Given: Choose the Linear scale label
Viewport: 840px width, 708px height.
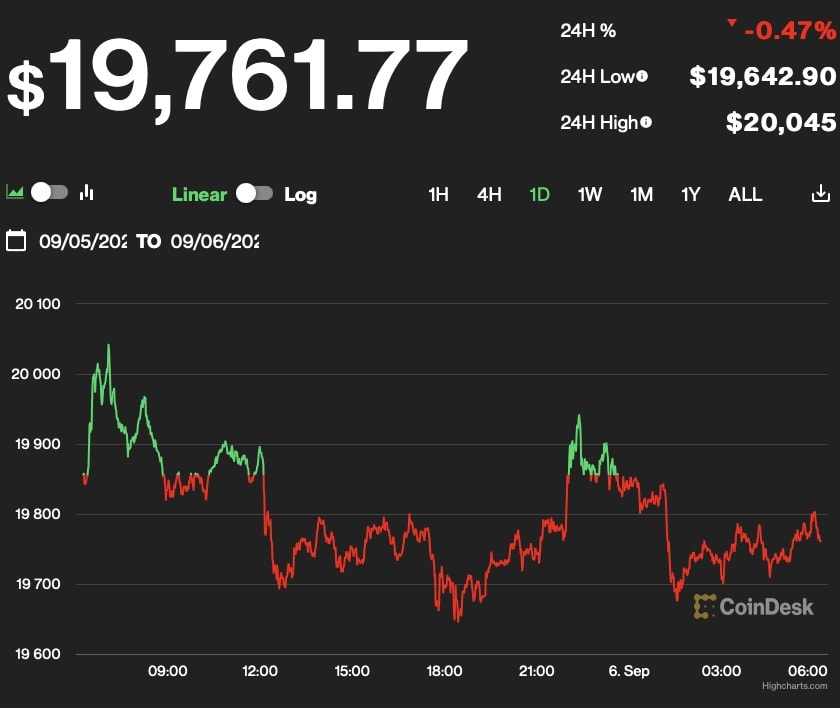Looking at the screenshot, I should pos(199,194).
